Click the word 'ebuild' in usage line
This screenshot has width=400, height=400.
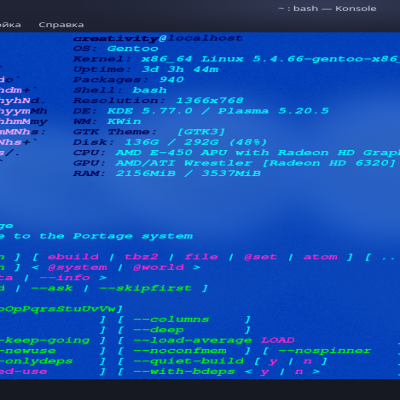point(73,257)
